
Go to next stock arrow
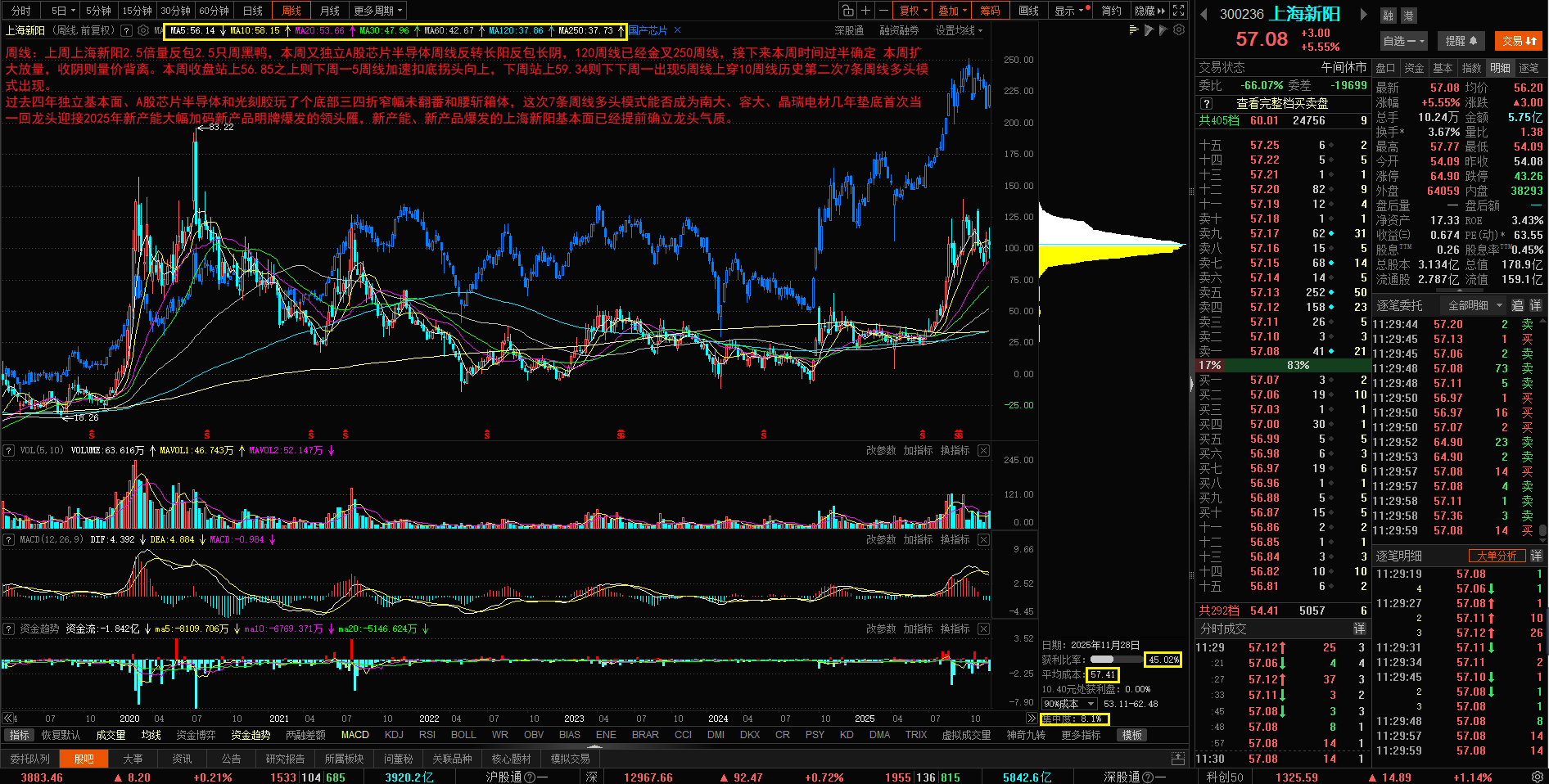click(x=1363, y=15)
